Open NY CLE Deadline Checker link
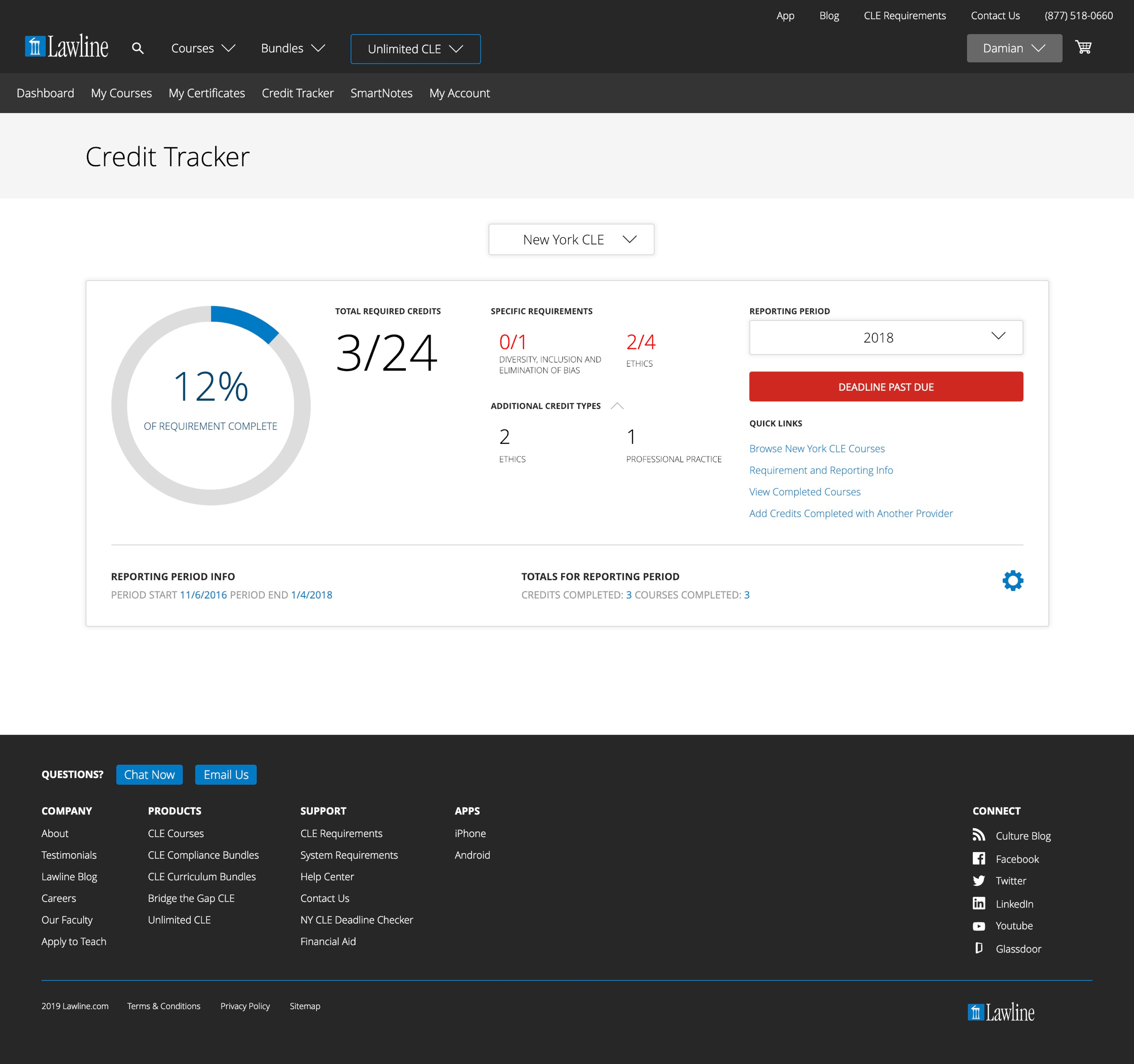This screenshot has width=1134, height=1064. [357, 920]
